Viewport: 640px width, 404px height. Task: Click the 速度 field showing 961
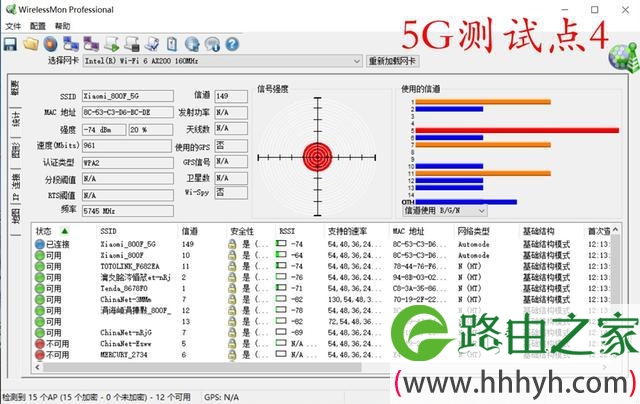(127, 146)
